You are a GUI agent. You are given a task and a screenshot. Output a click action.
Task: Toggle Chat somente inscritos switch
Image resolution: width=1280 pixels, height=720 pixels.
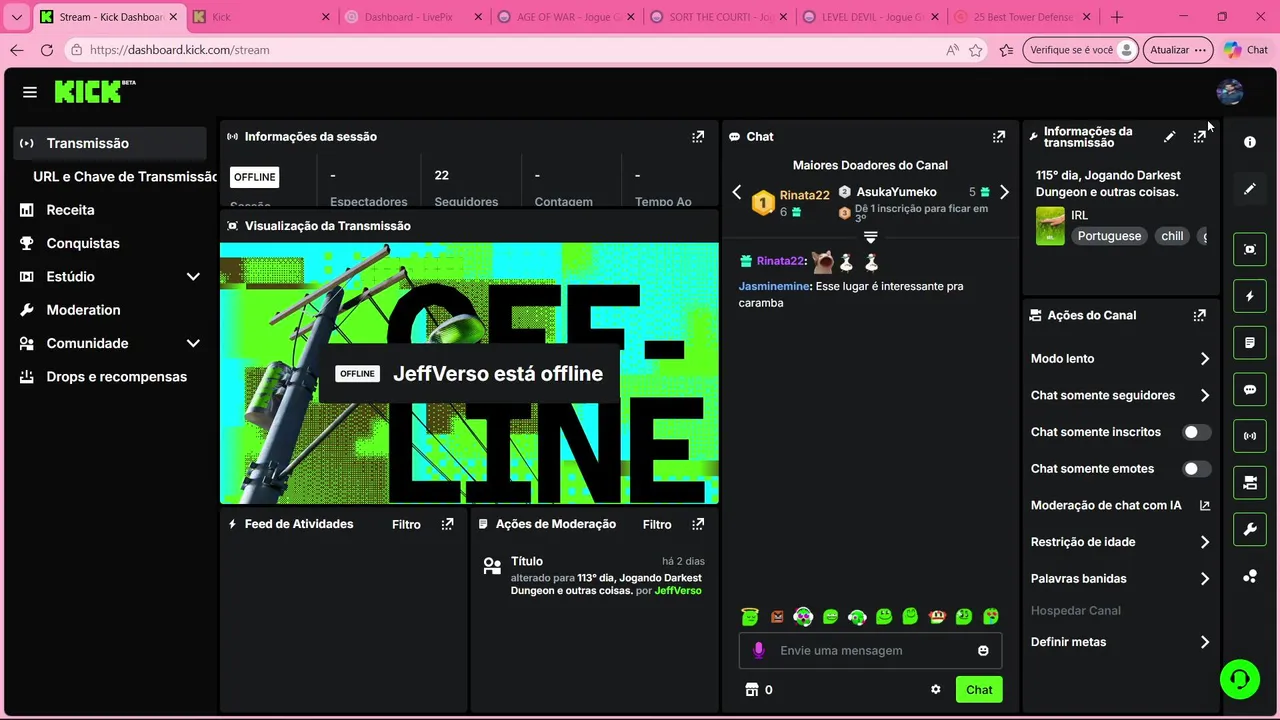tap(1196, 432)
